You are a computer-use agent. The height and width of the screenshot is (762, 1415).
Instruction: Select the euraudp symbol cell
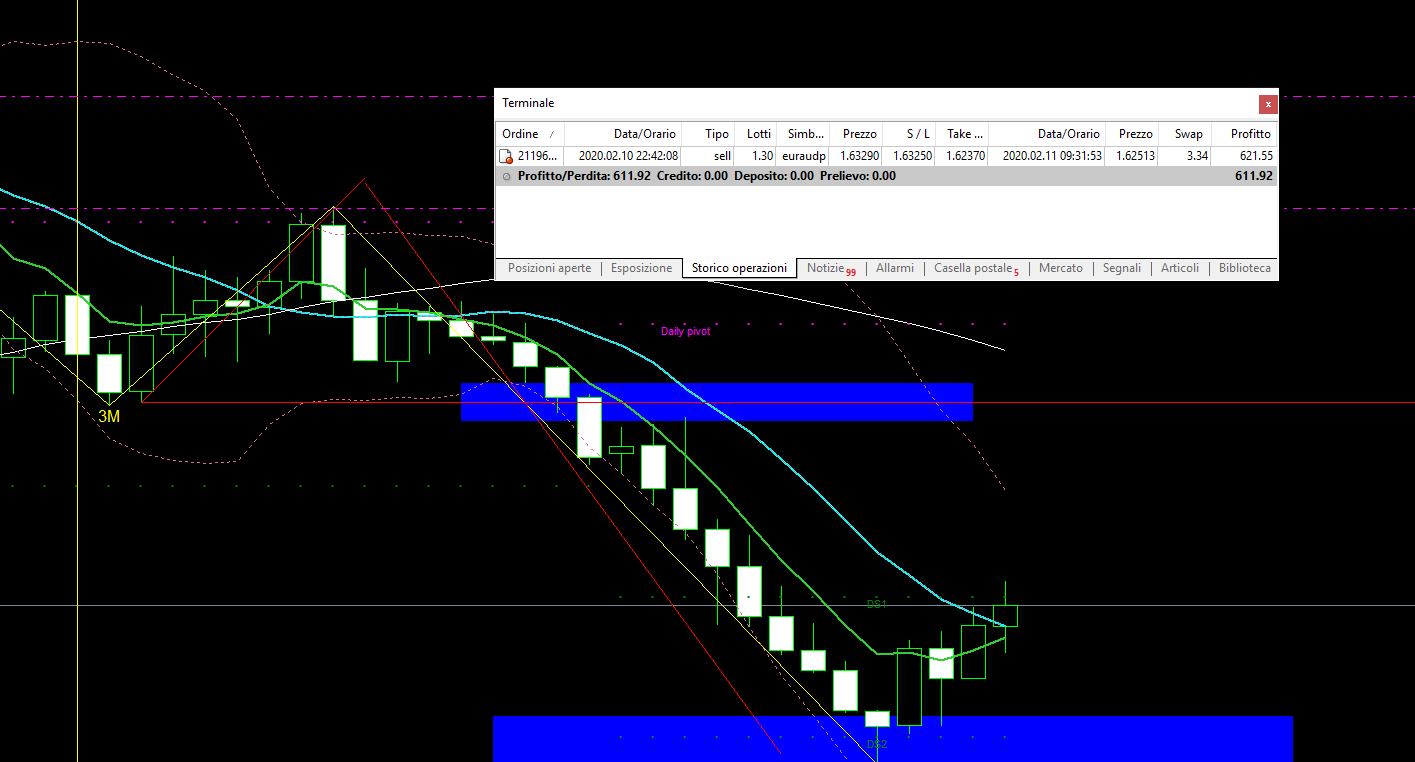click(804, 156)
